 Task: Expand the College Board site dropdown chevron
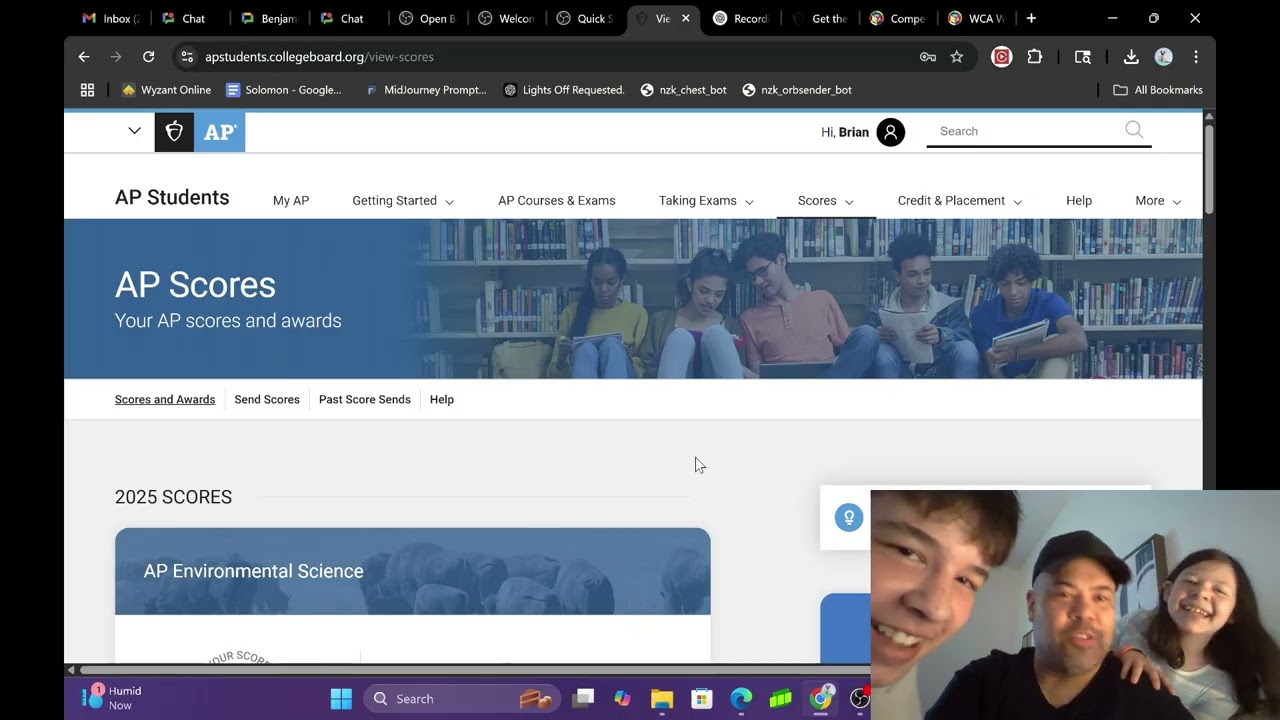point(134,131)
